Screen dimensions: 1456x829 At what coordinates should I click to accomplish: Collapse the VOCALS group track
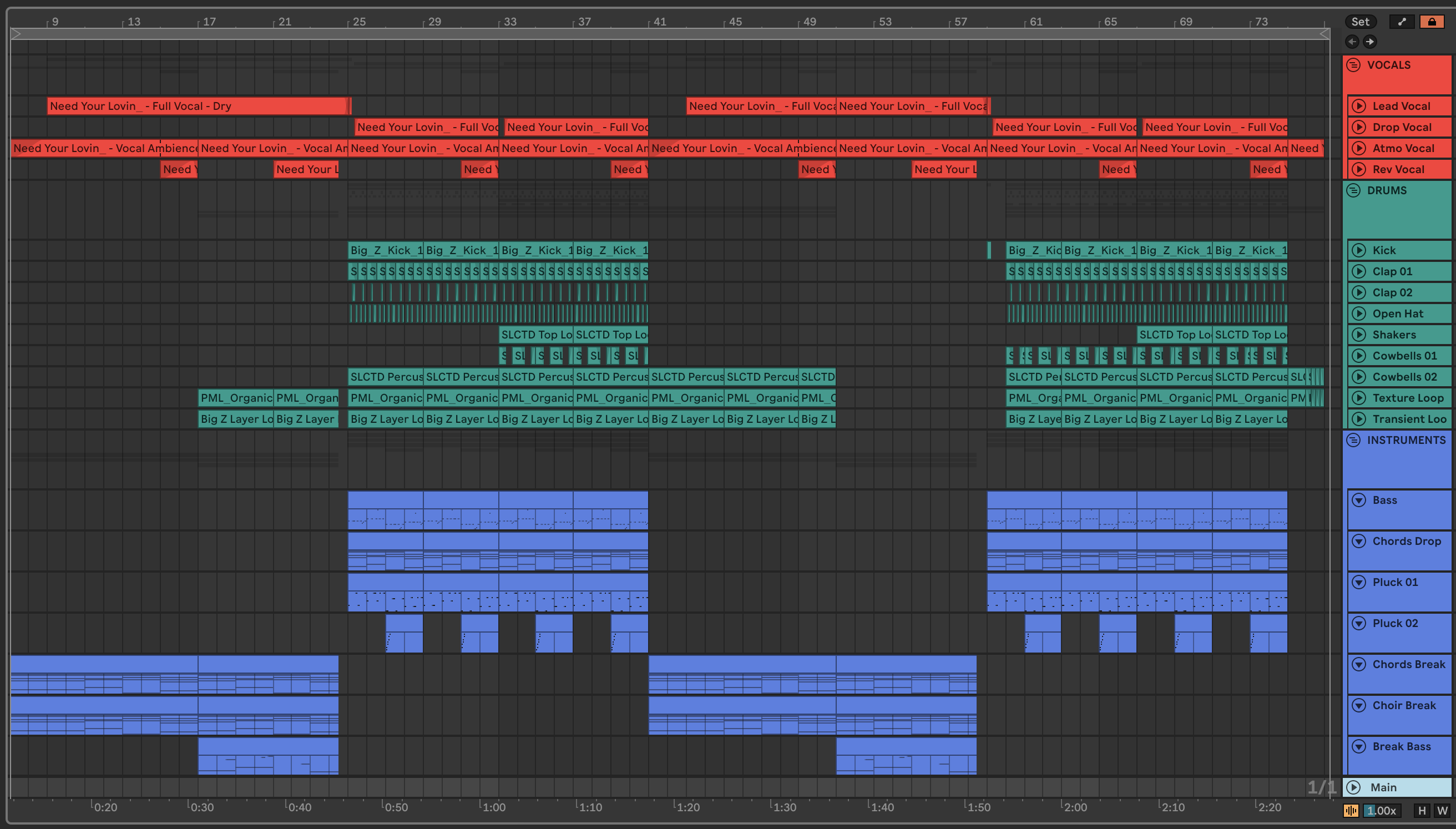[x=1353, y=65]
